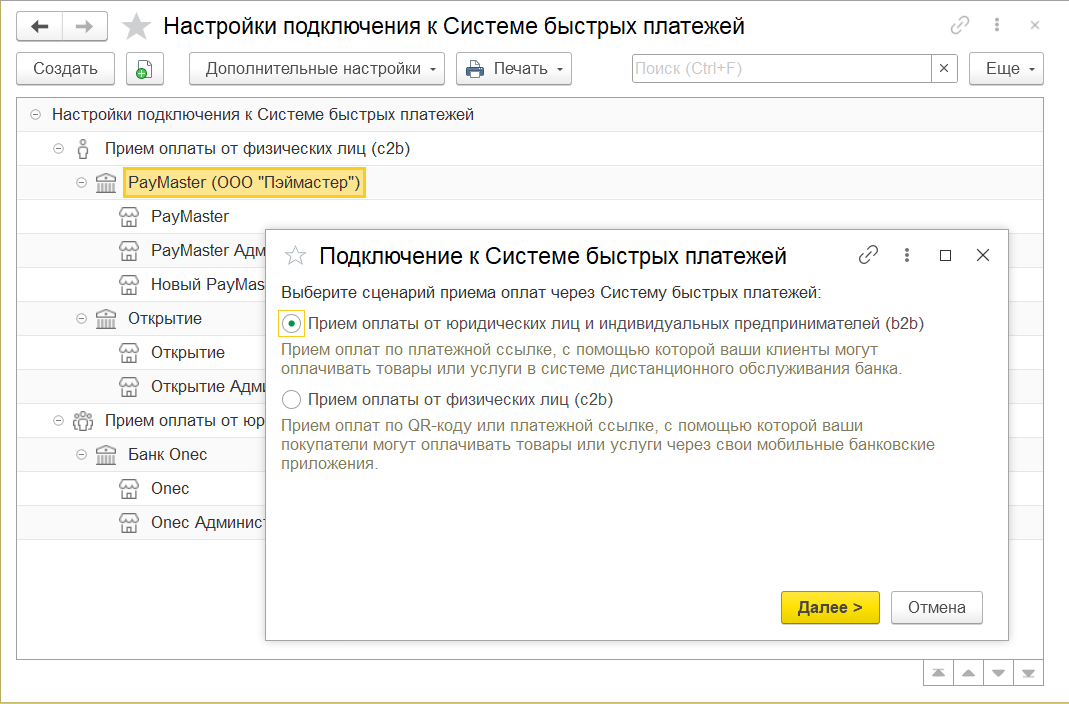Screen dimensions: 1069x704
Task: Click the forward navigation arrow
Action: click(85, 26)
